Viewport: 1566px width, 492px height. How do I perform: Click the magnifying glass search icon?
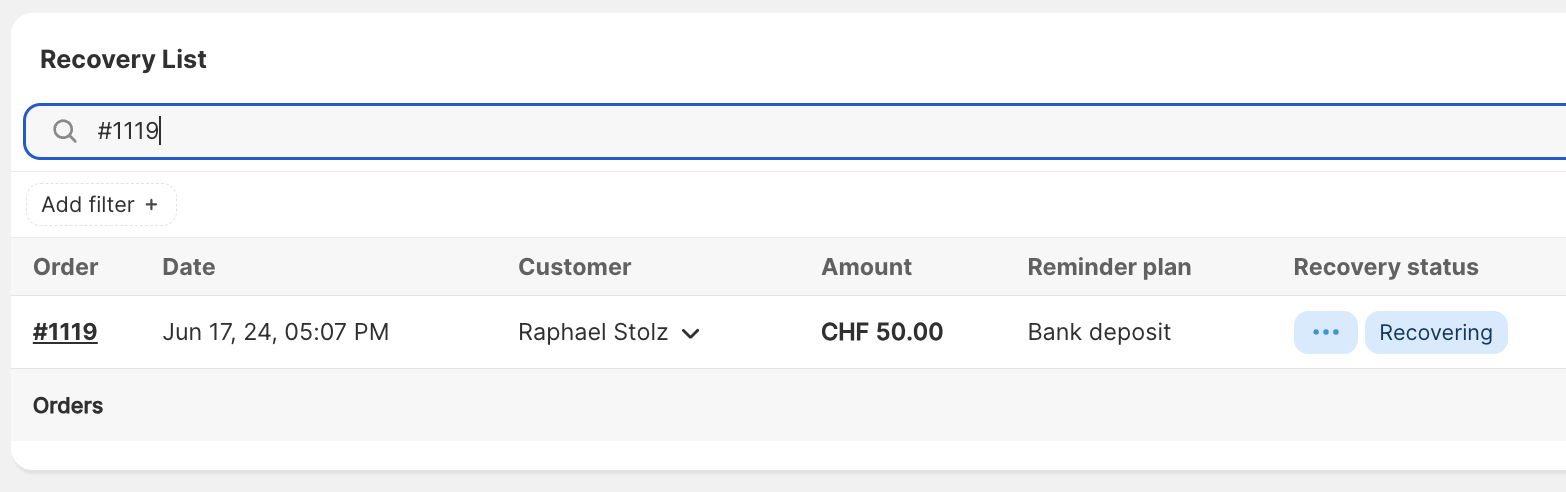pos(65,131)
